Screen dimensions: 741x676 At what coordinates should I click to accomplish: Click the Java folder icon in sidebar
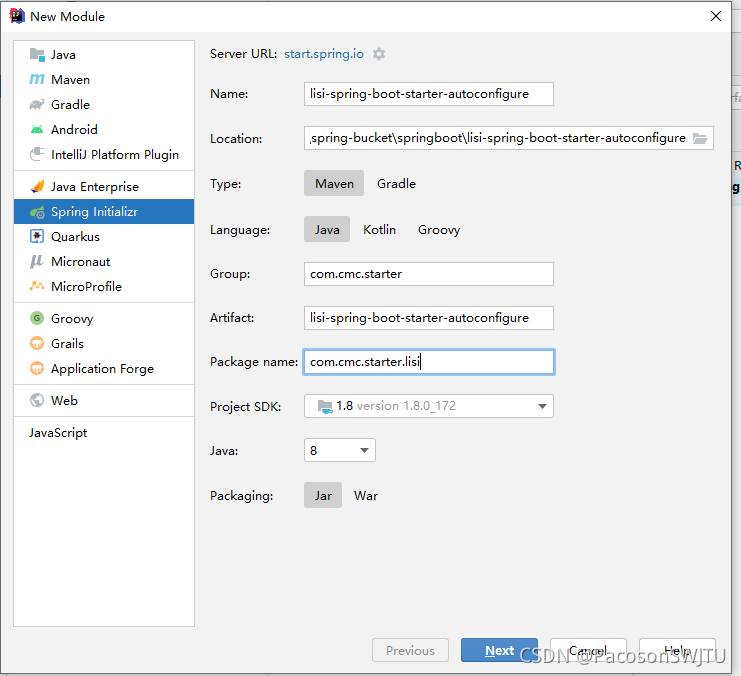[37, 54]
